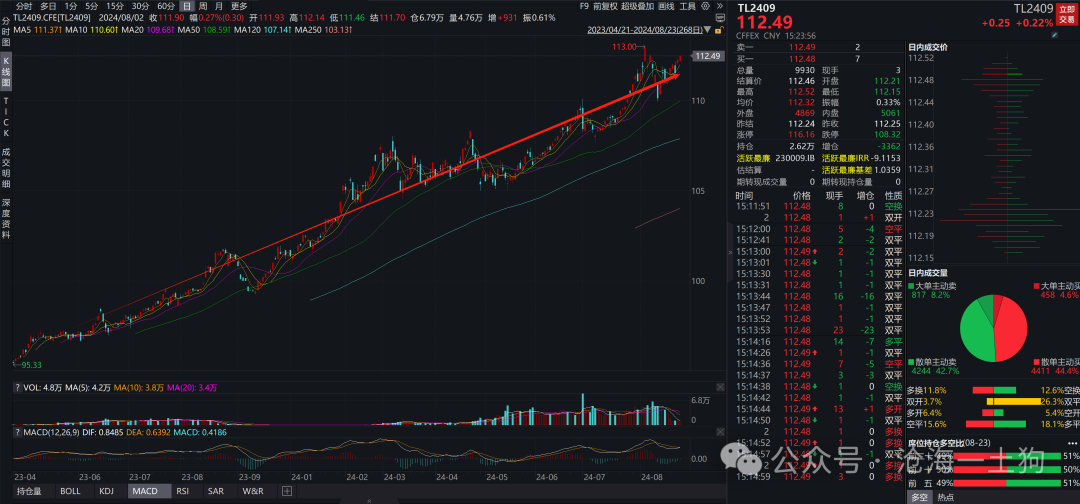
Task: Select the 月 monthly timeframe
Action: tap(218, 6)
